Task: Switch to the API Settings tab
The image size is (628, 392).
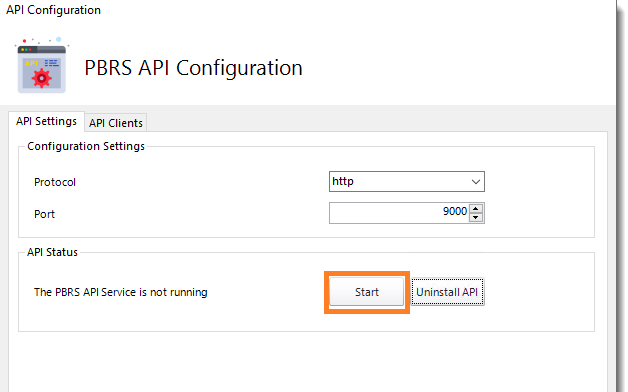Action: point(46,121)
